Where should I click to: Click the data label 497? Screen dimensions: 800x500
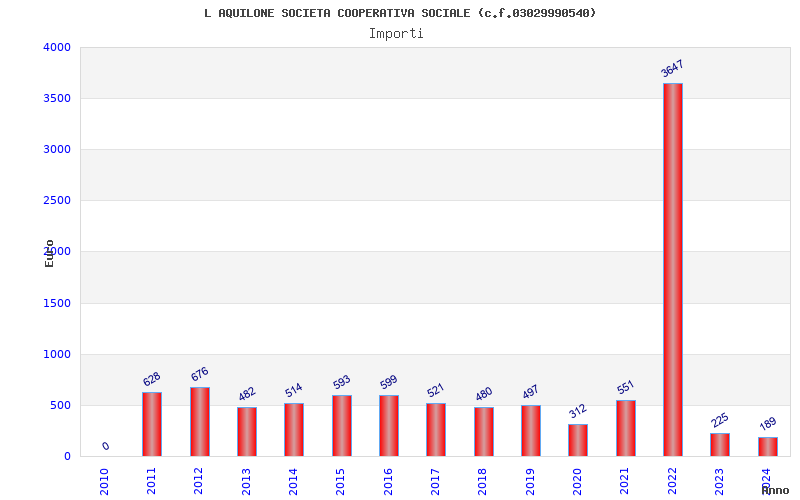[531, 392]
